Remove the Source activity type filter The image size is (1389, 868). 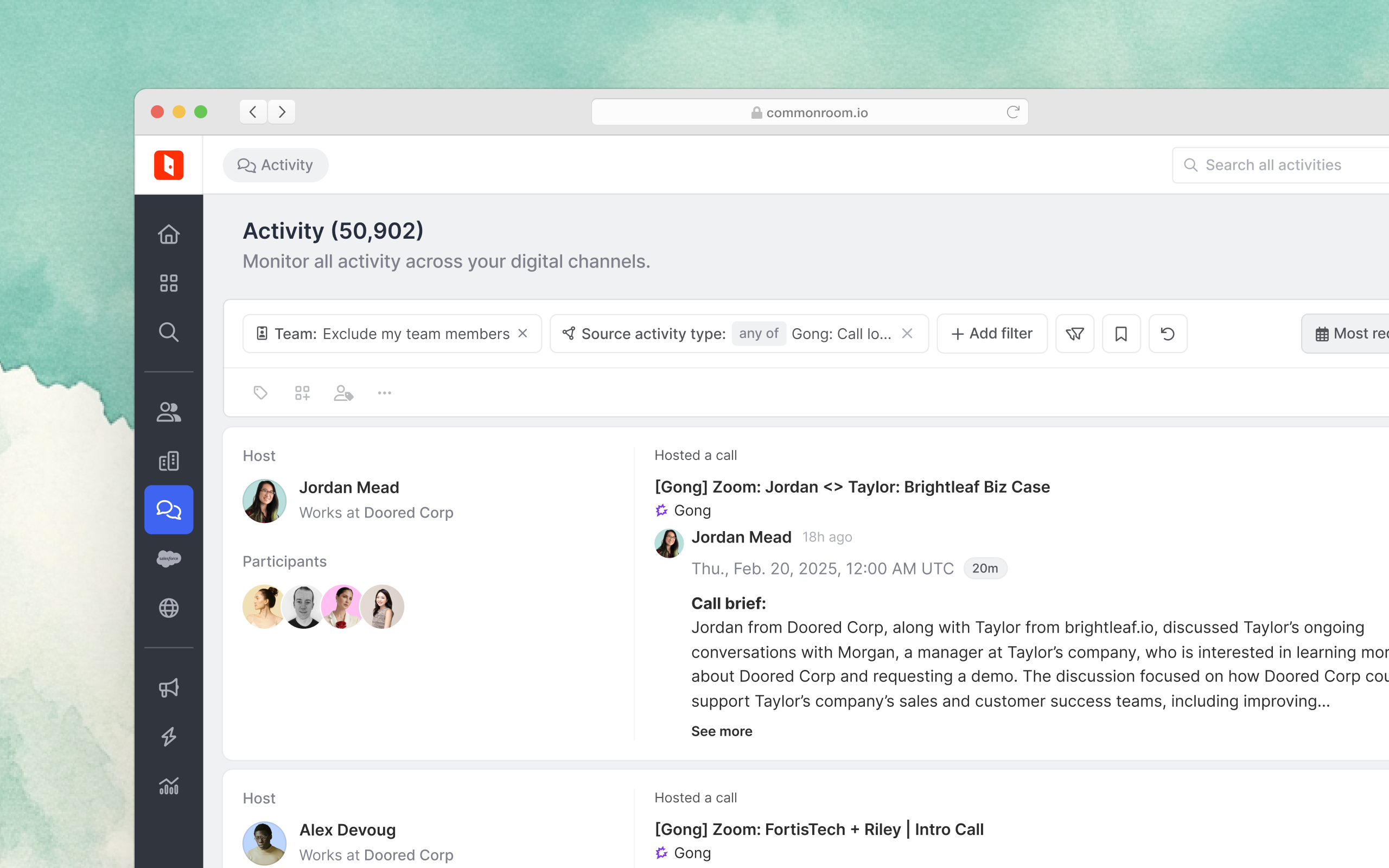[x=907, y=334]
